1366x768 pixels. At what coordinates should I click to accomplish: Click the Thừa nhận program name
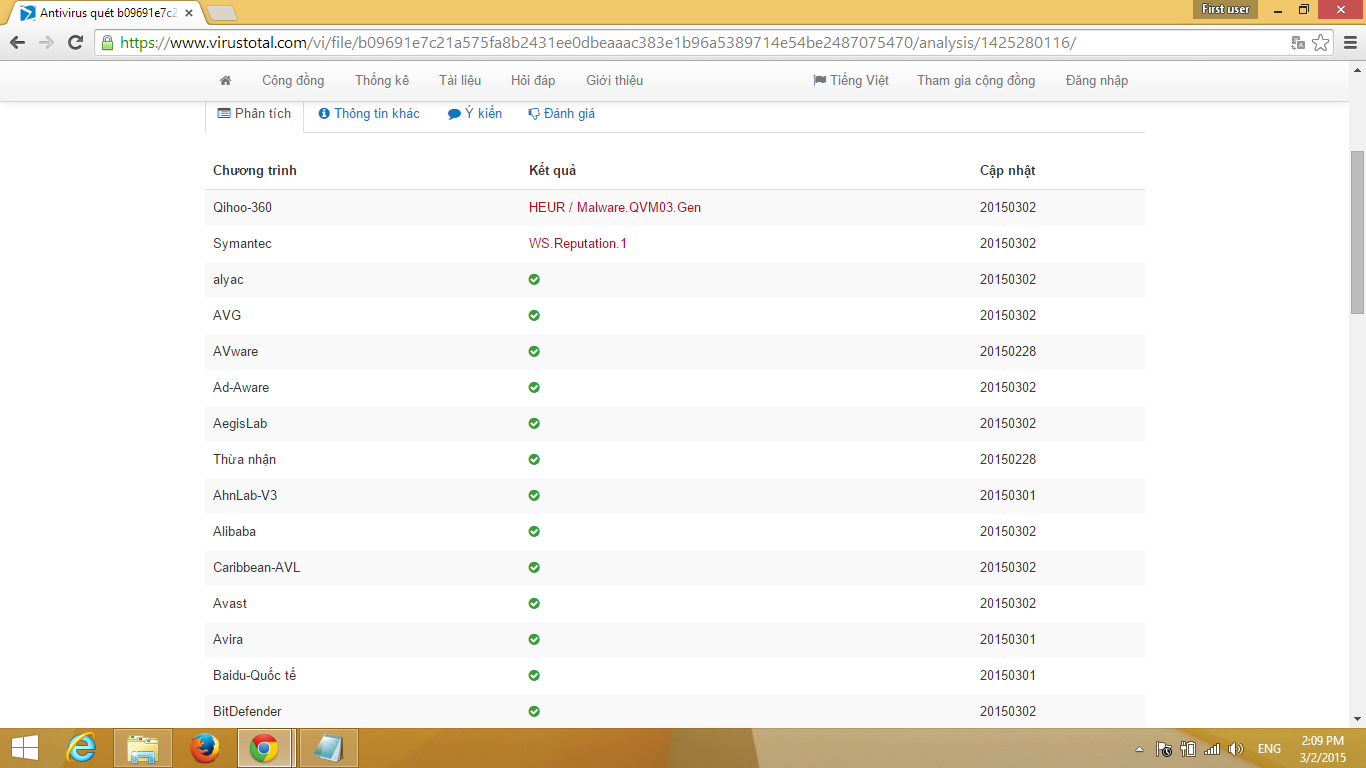(x=245, y=459)
